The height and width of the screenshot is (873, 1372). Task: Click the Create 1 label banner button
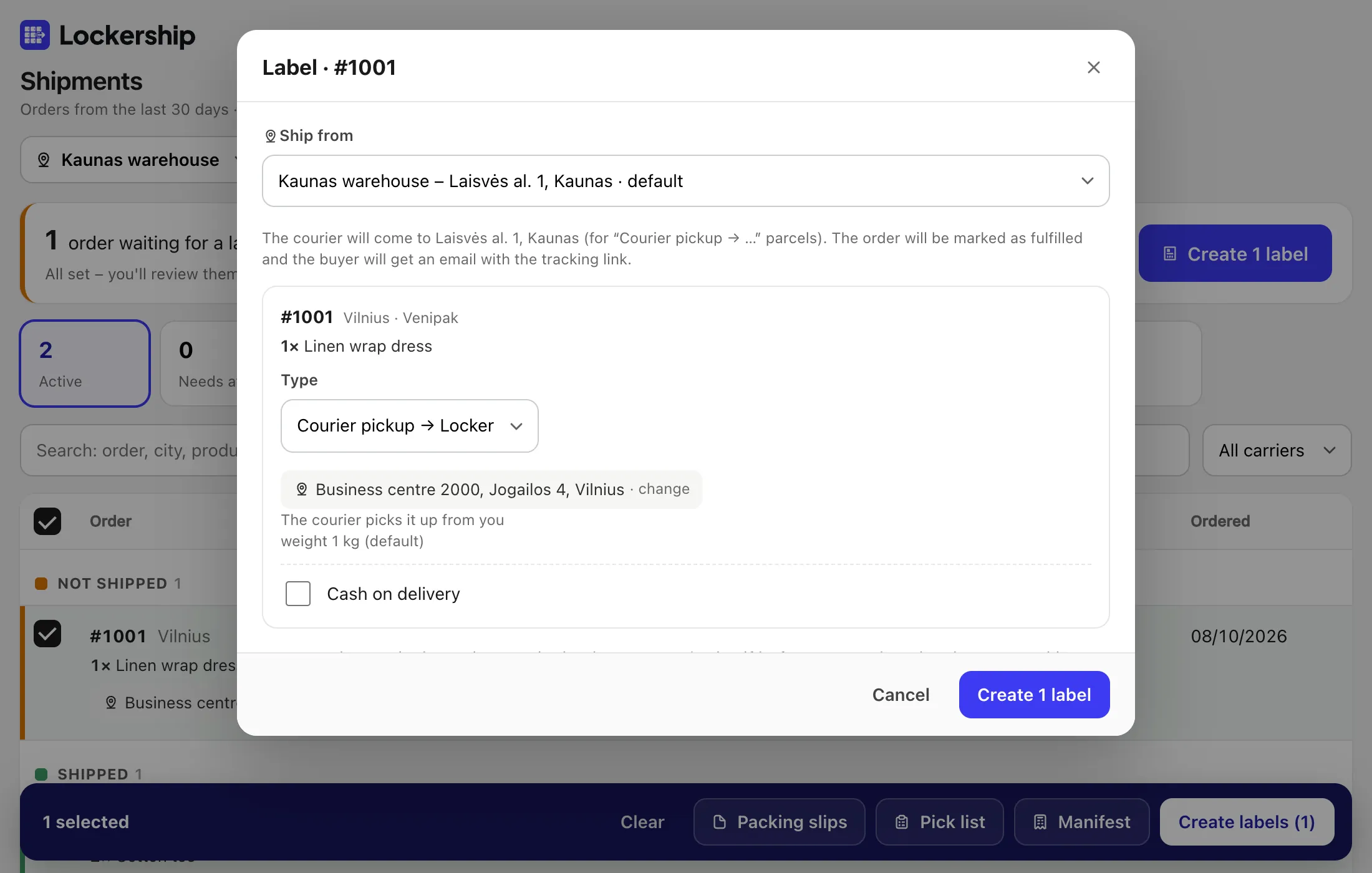1235,253
